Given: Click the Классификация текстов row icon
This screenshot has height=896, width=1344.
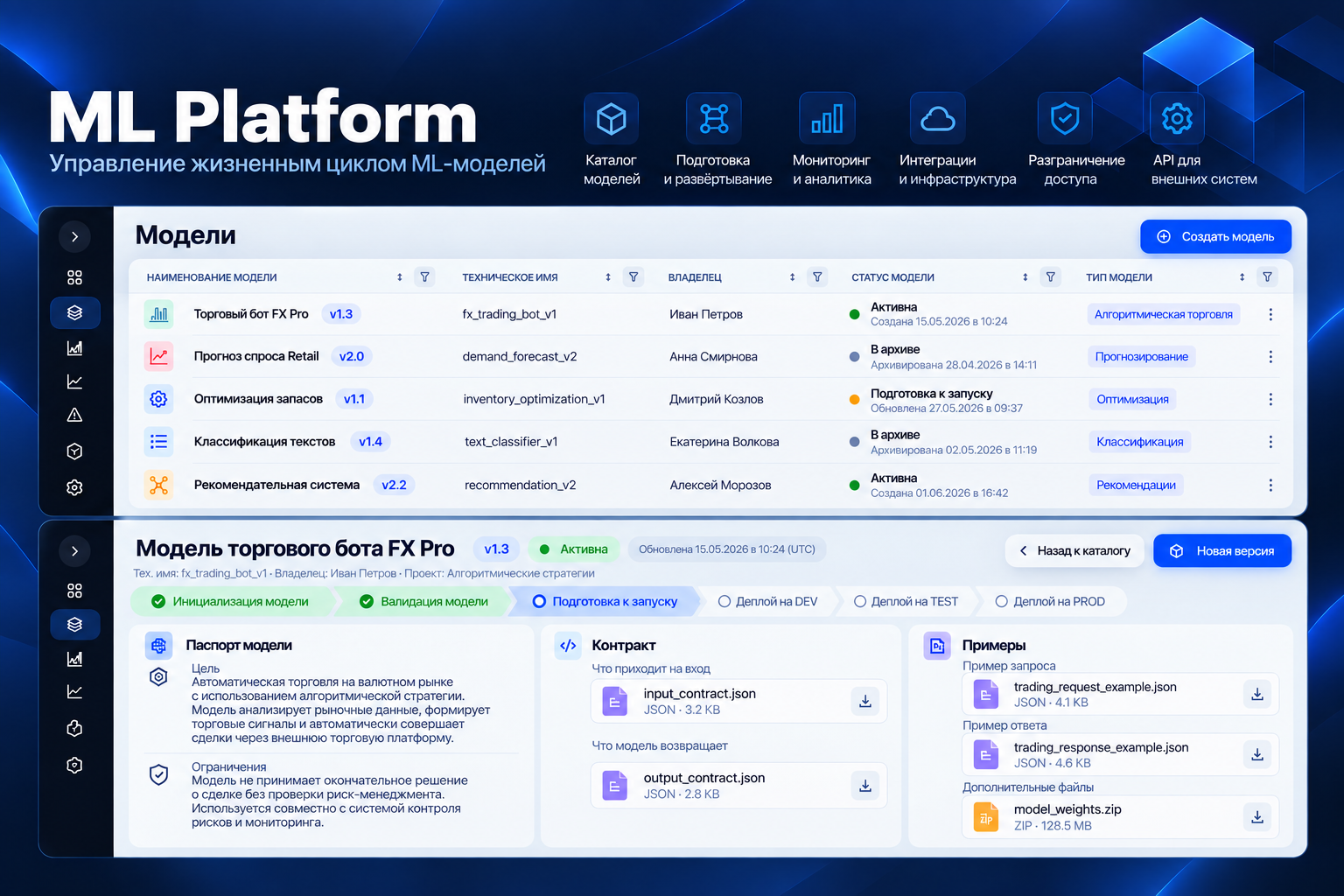Looking at the screenshot, I should pyautogui.click(x=158, y=442).
